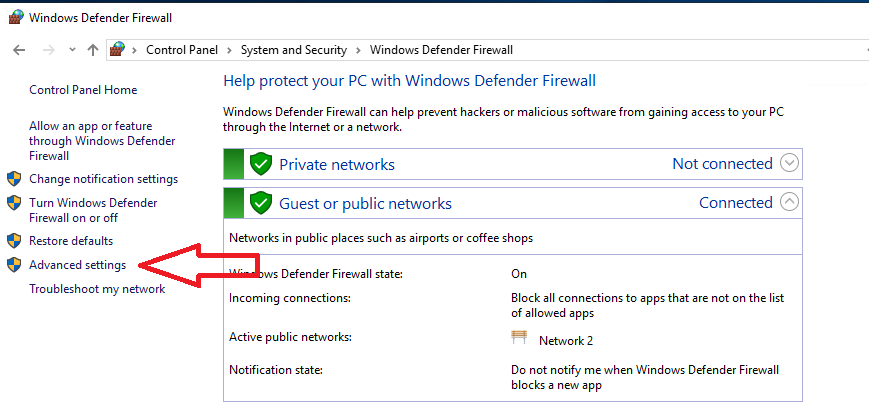Open Allow an app or feature link
Viewport: 869px width, 413px height.
[102, 141]
